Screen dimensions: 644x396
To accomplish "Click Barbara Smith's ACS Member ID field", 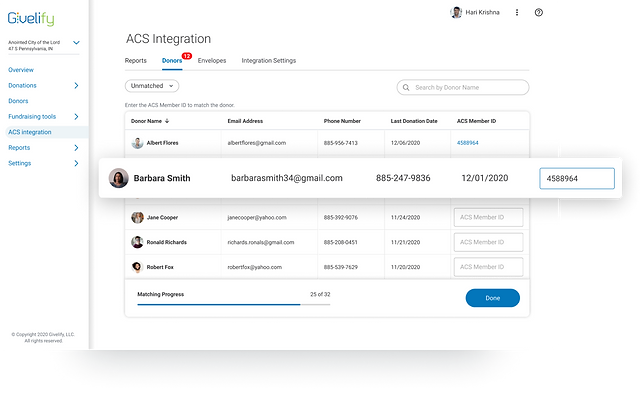I will point(577,178).
